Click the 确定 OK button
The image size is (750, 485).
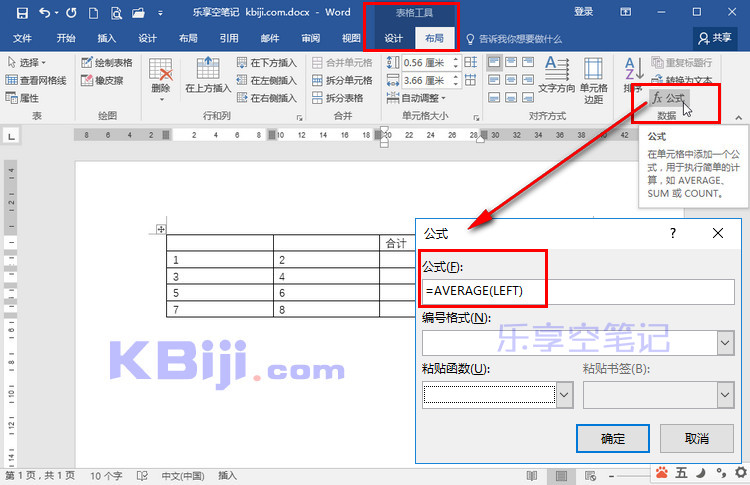[x=613, y=438]
